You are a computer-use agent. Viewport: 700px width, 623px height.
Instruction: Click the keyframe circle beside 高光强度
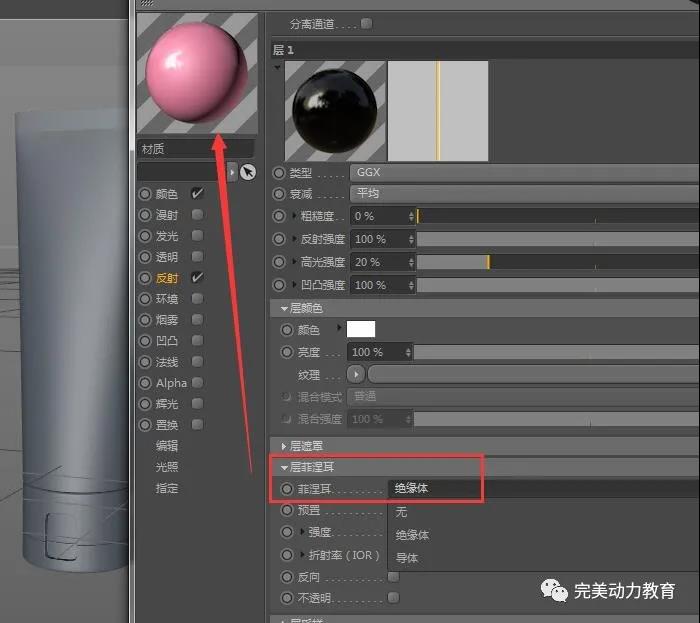[279, 262]
